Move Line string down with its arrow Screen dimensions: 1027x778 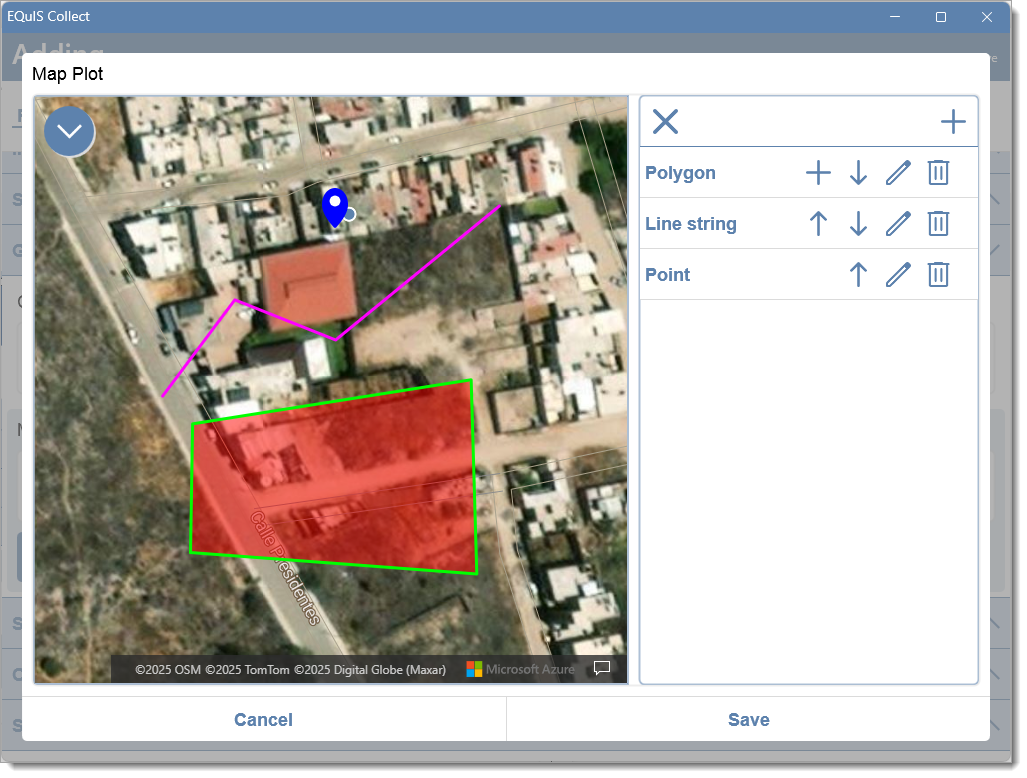coord(858,223)
